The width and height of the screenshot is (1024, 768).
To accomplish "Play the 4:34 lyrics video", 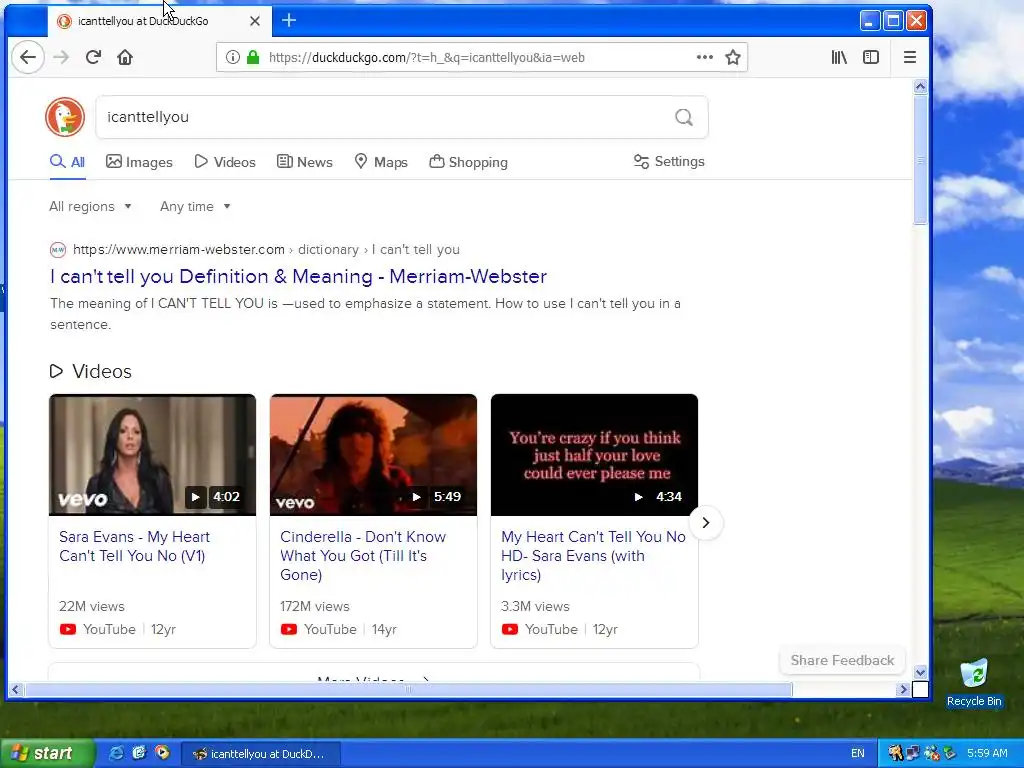I will pos(638,497).
